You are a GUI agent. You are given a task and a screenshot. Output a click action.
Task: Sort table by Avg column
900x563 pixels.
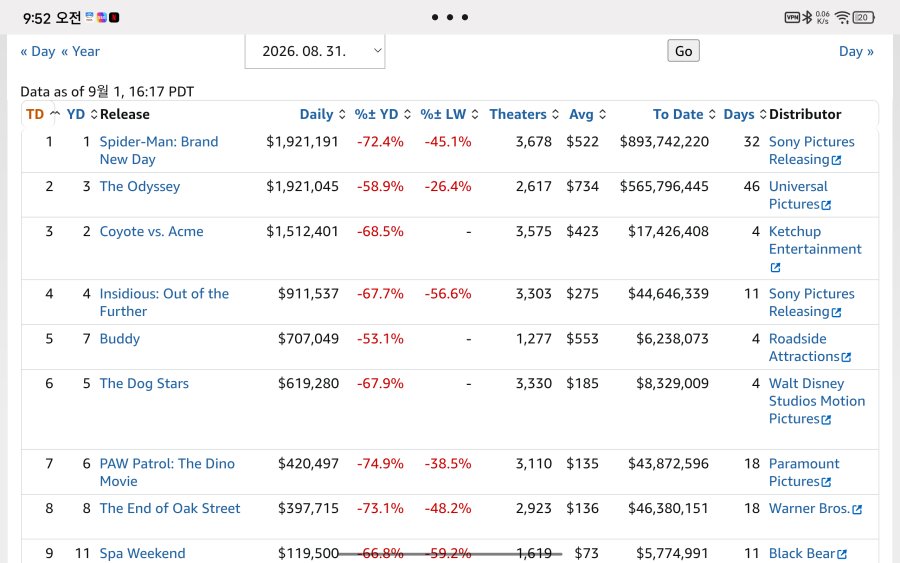click(x=587, y=114)
